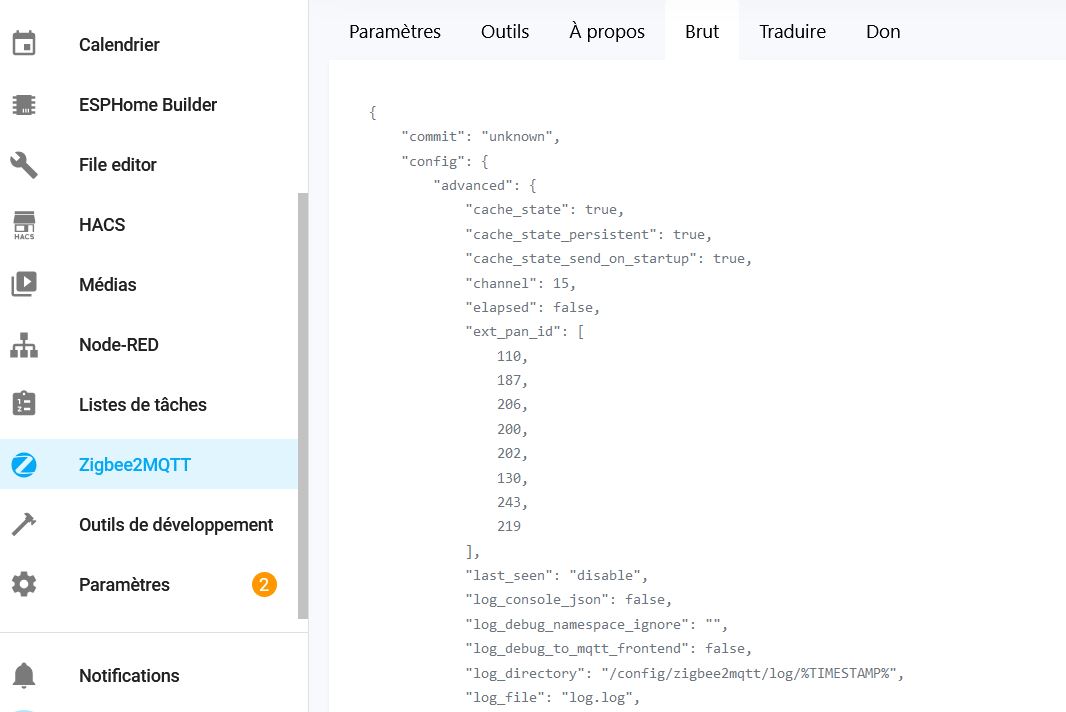
Task: Click the "elapsed": false line
Action: tap(532, 307)
